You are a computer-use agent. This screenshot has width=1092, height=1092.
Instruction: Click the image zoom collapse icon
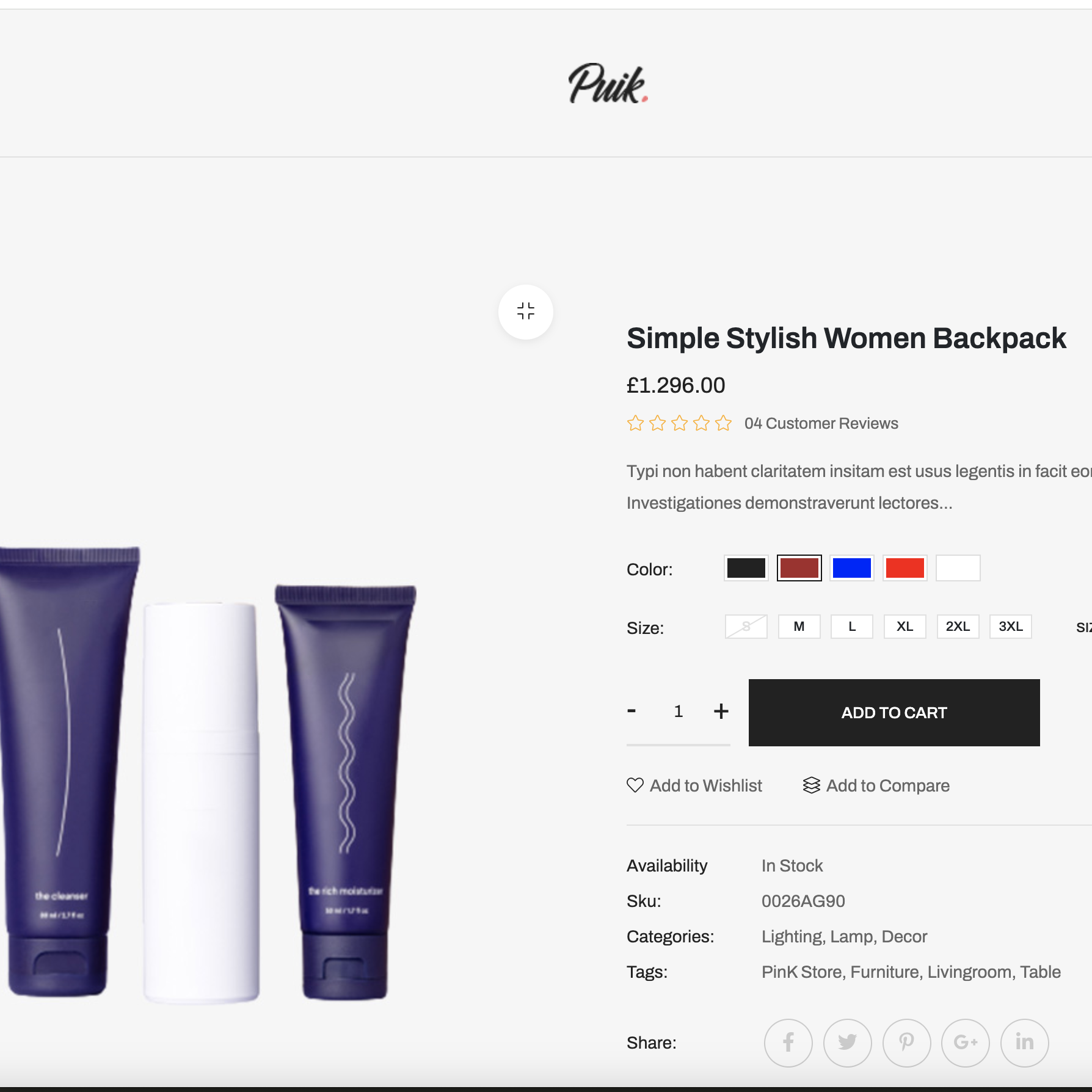click(525, 311)
